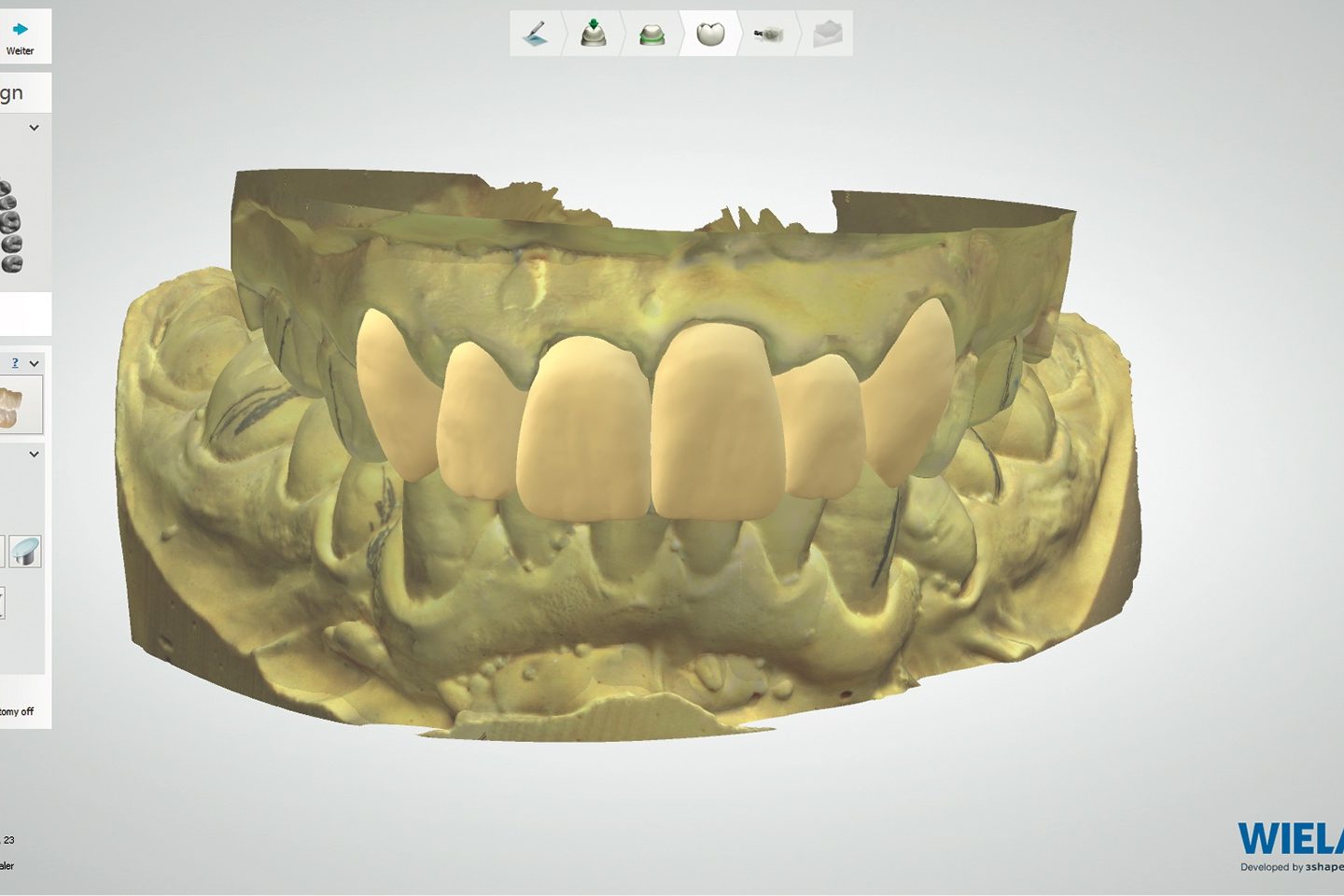Collapse the tools section chevron
The height and width of the screenshot is (896, 1344).
pyautogui.click(x=35, y=455)
